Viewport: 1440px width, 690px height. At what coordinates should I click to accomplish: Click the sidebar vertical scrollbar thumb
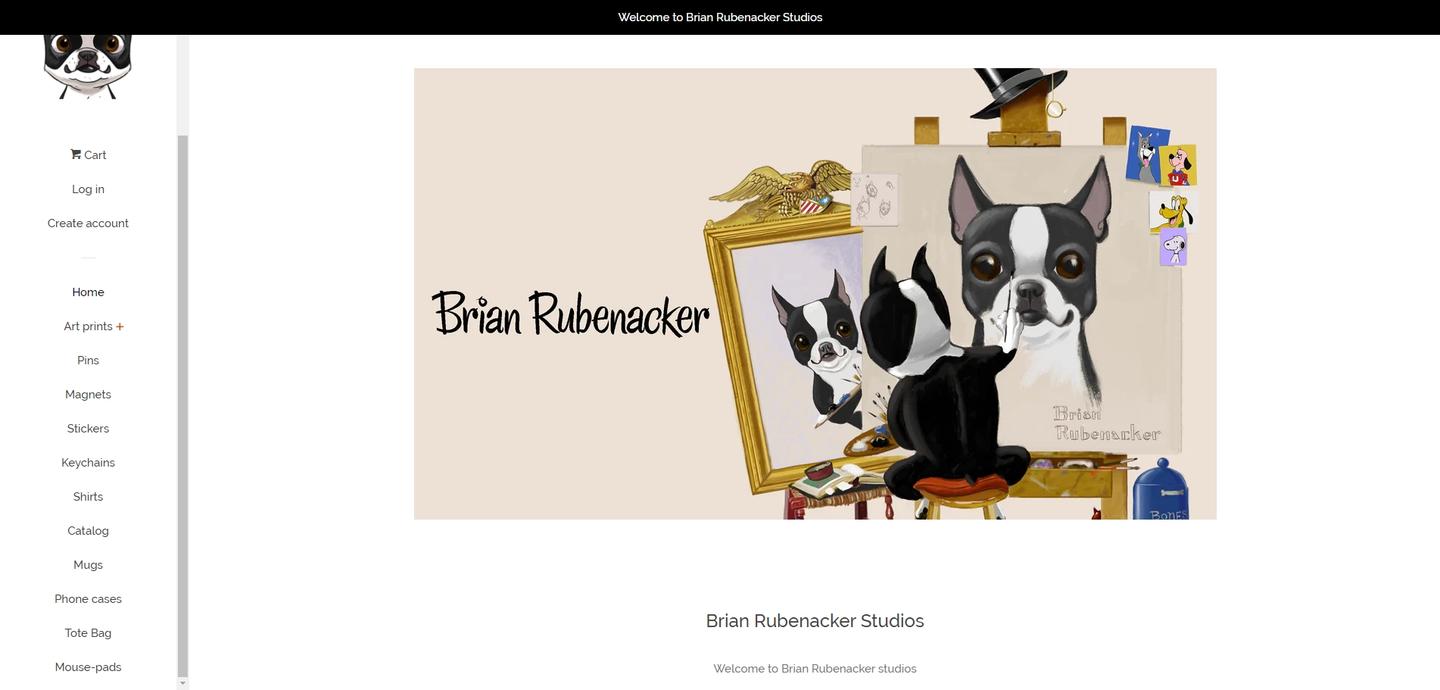click(x=182, y=405)
